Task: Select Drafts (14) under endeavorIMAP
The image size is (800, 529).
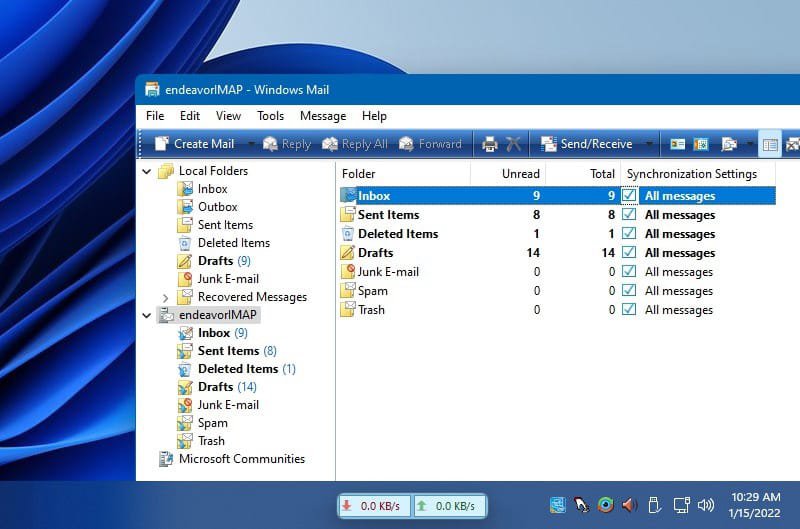Action: coord(217,387)
